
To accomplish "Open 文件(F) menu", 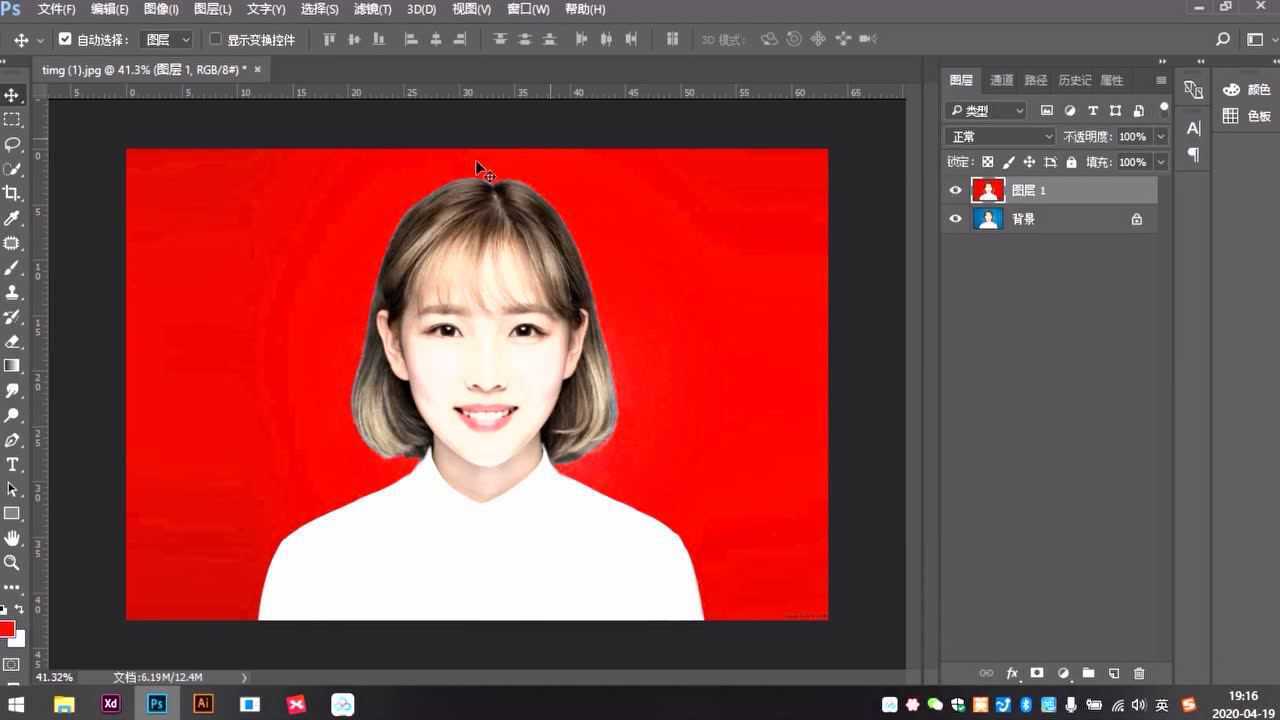I will (x=56, y=9).
